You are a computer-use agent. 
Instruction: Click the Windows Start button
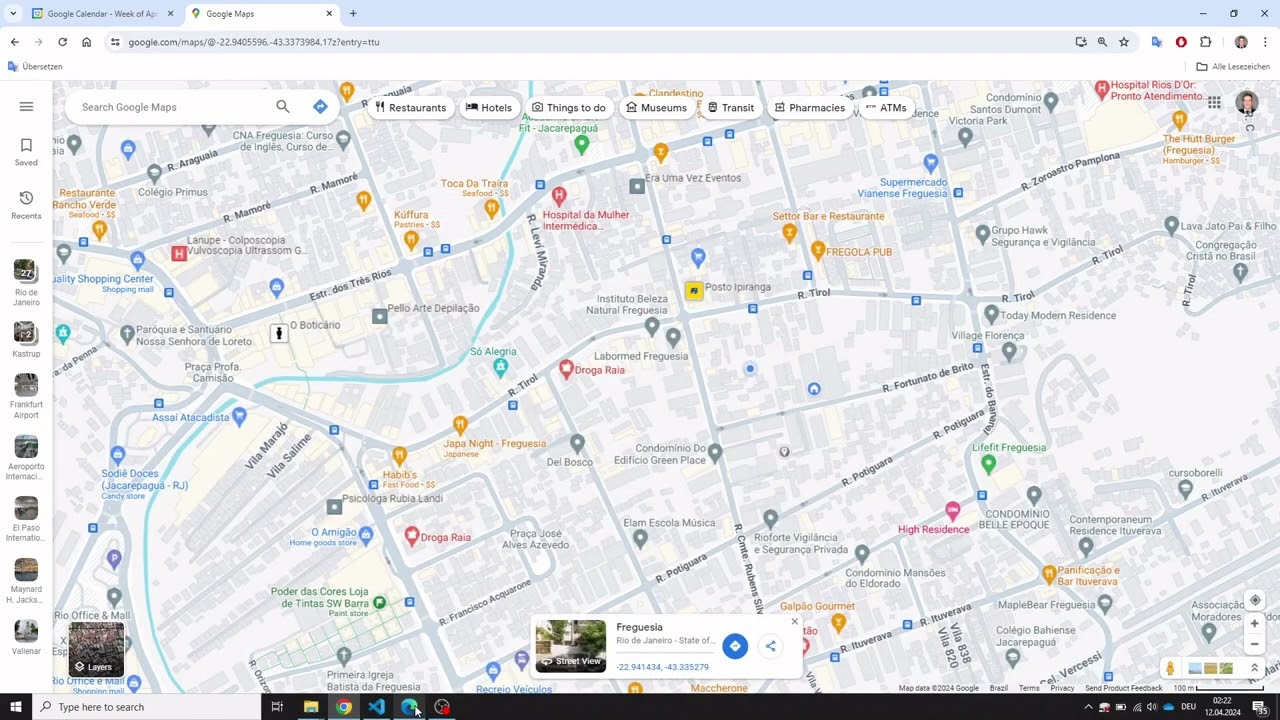pos(16,707)
